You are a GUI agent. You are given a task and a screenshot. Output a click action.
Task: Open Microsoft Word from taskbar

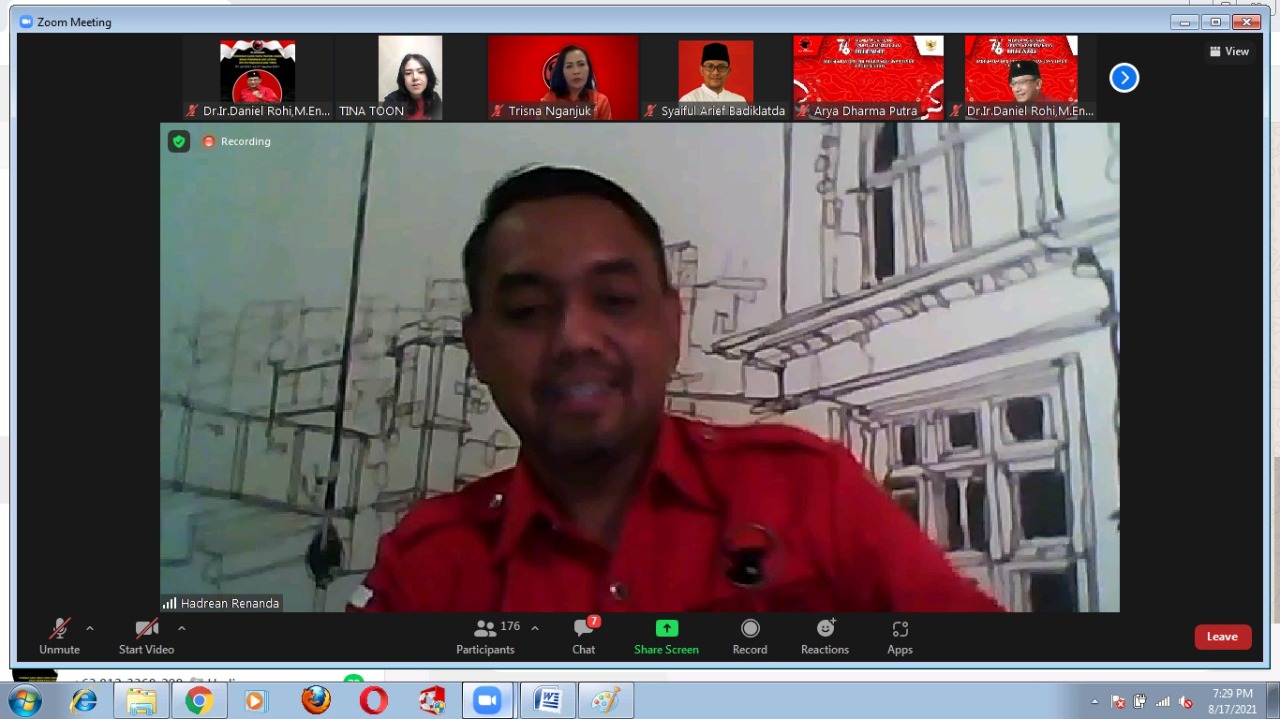[x=548, y=701]
